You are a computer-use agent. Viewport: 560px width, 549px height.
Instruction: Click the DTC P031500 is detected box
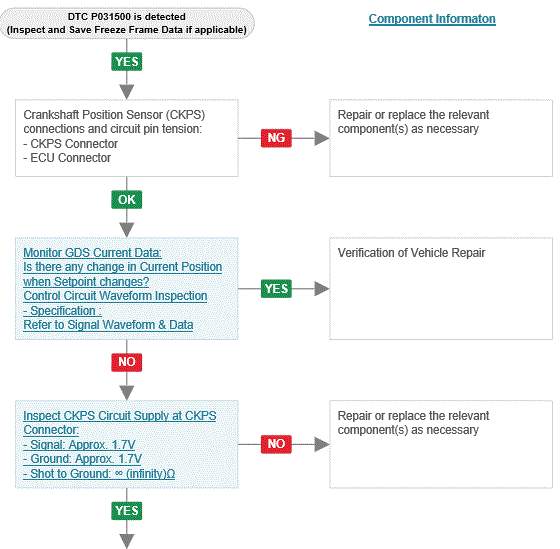[127, 23]
